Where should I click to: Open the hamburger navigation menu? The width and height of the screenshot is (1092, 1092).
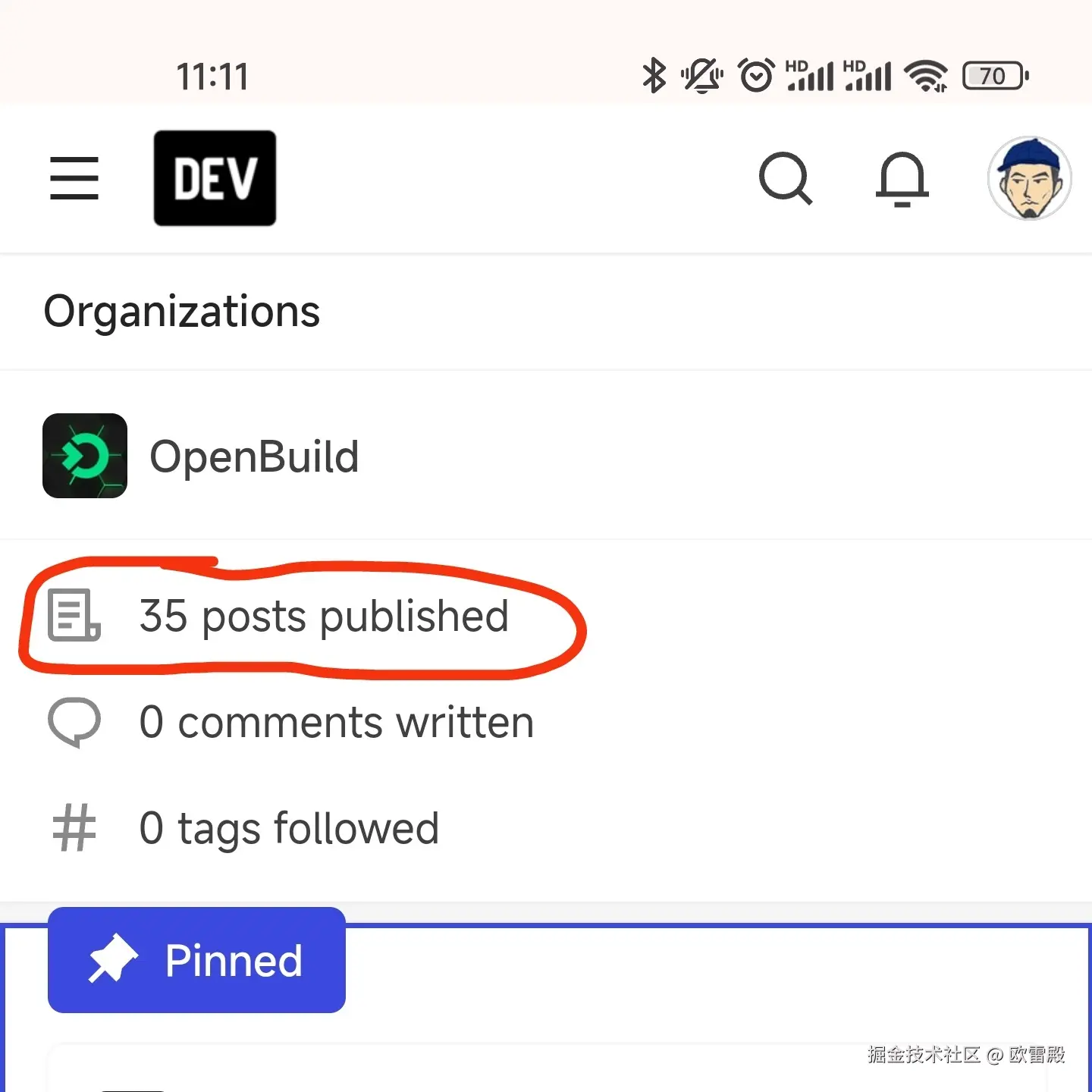[x=74, y=178]
